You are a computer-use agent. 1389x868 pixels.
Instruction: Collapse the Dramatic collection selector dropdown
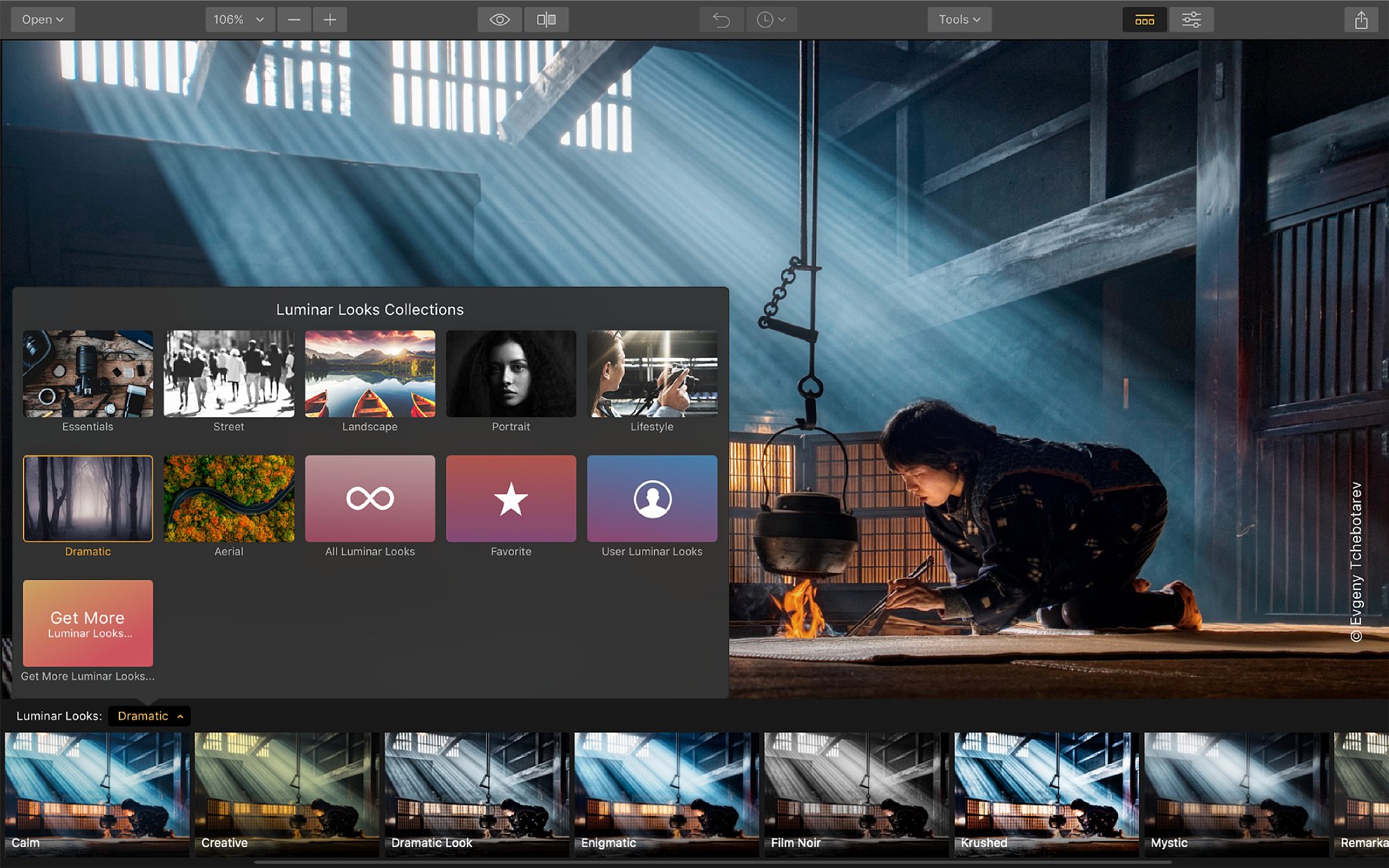tap(149, 716)
